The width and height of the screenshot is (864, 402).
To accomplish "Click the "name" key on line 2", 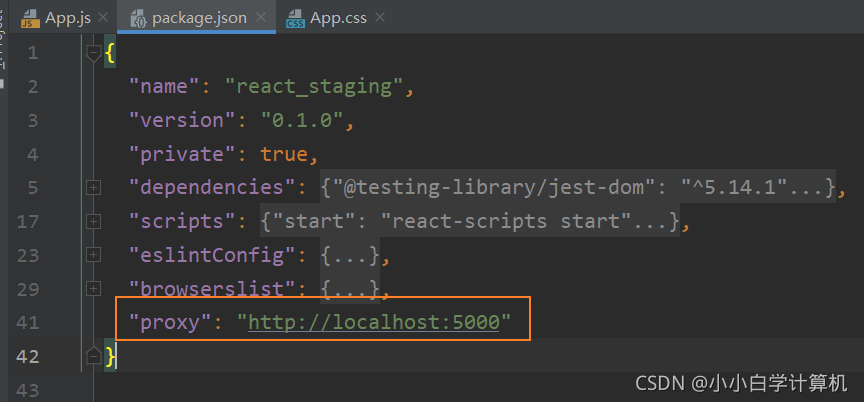I will 164,86.
